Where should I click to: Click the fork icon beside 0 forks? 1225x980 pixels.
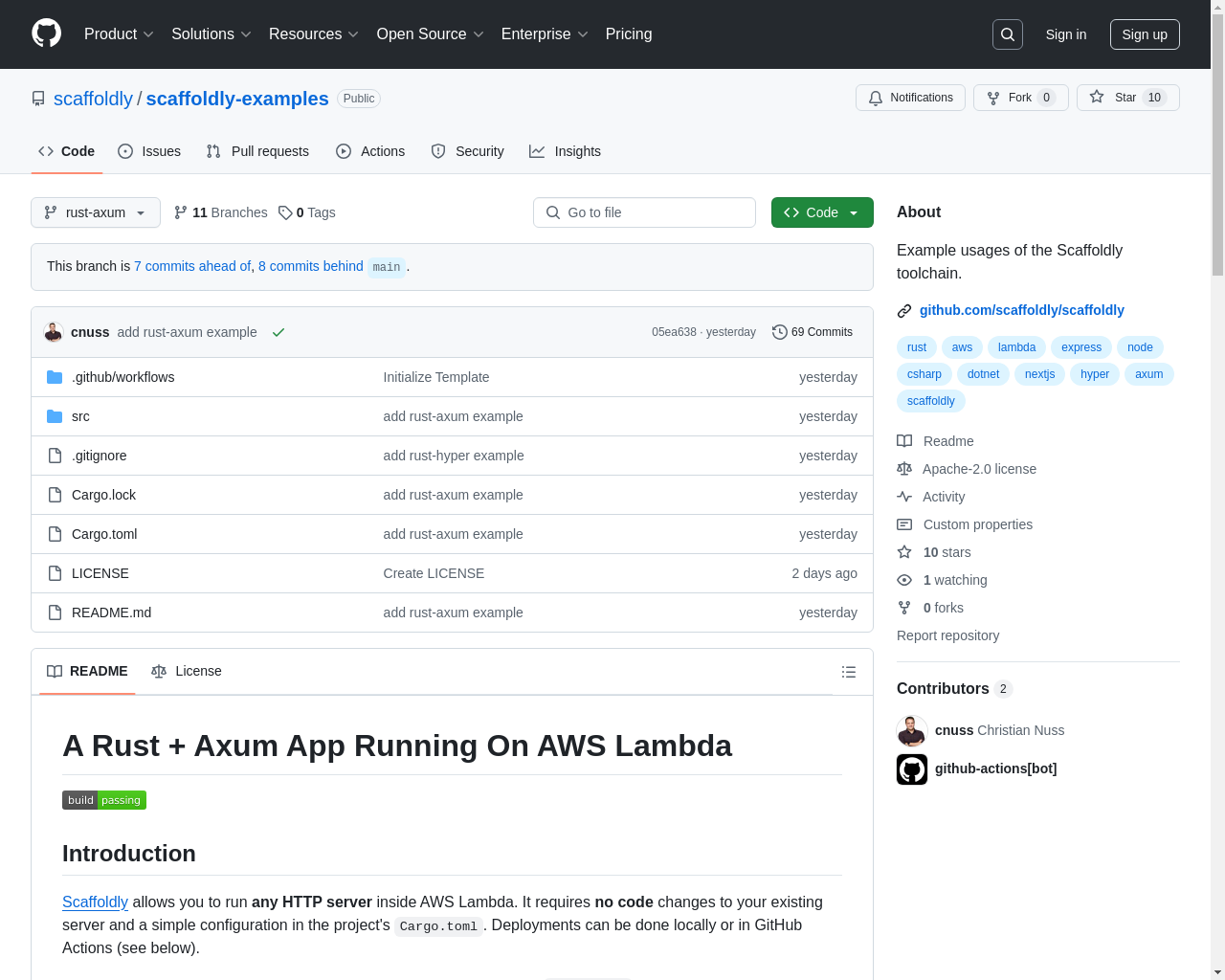tap(904, 608)
